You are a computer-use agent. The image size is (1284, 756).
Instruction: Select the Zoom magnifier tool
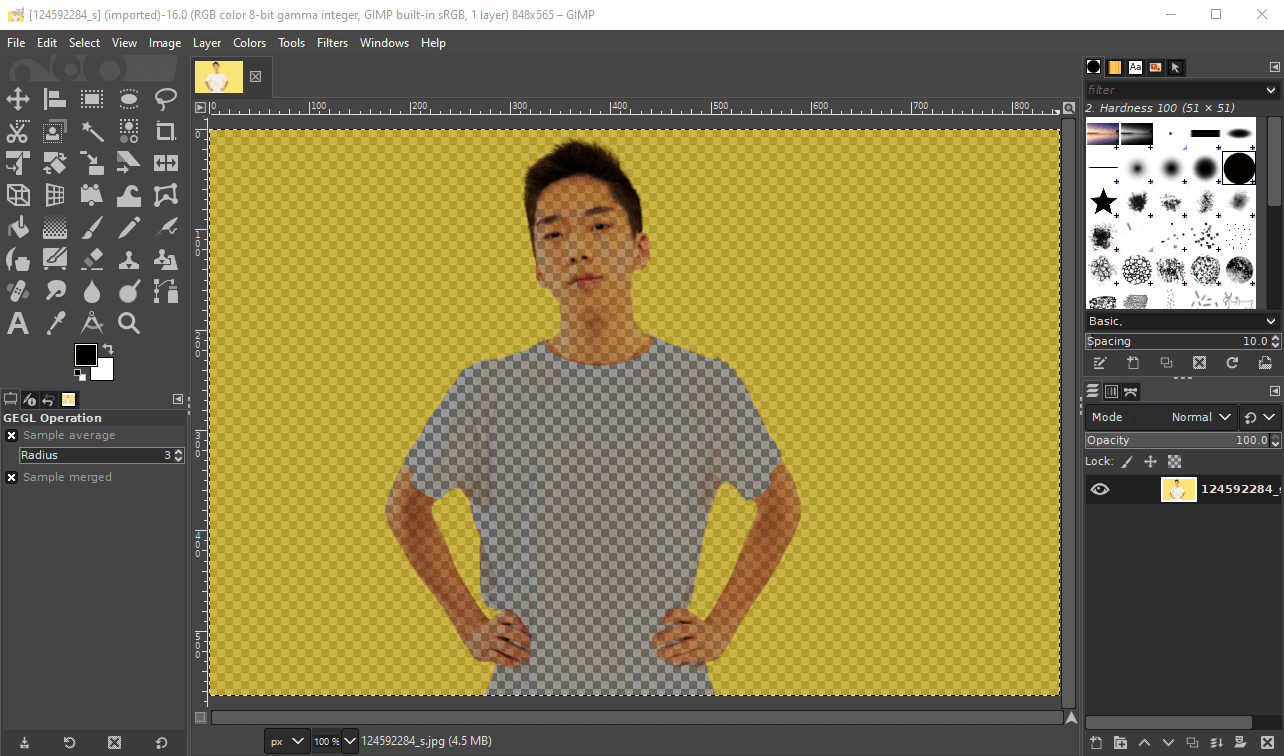point(129,323)
